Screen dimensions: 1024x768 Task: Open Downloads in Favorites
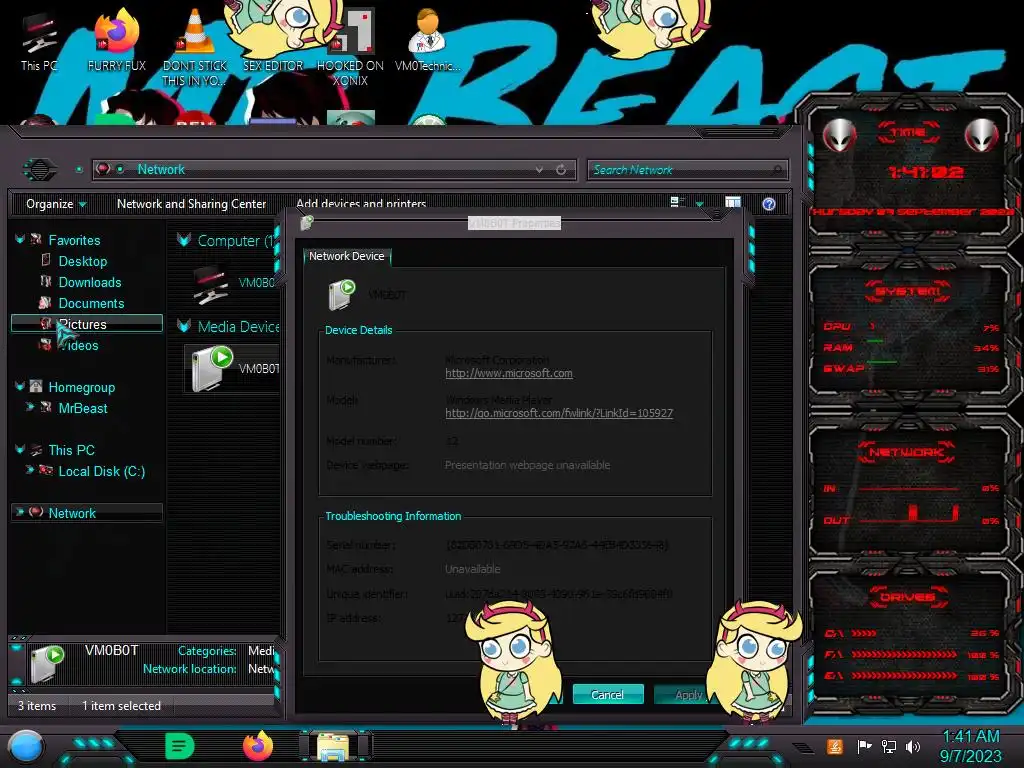pos(90,282)
